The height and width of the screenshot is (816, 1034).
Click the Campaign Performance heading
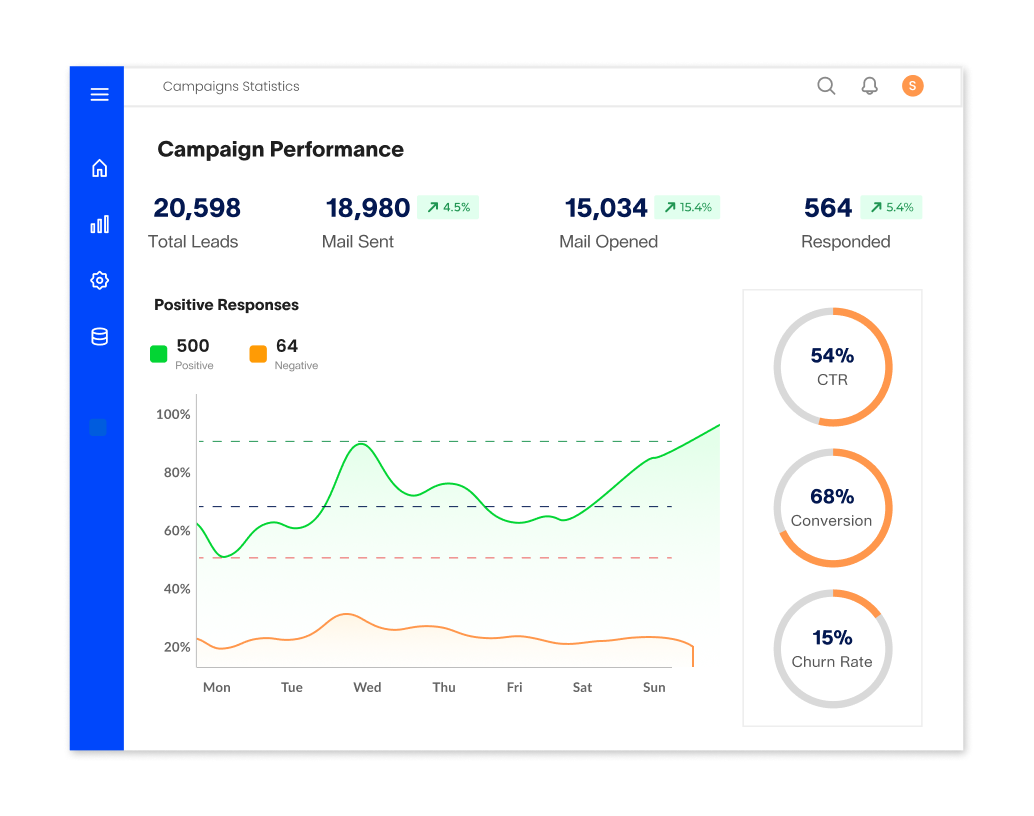click(280, 150)
